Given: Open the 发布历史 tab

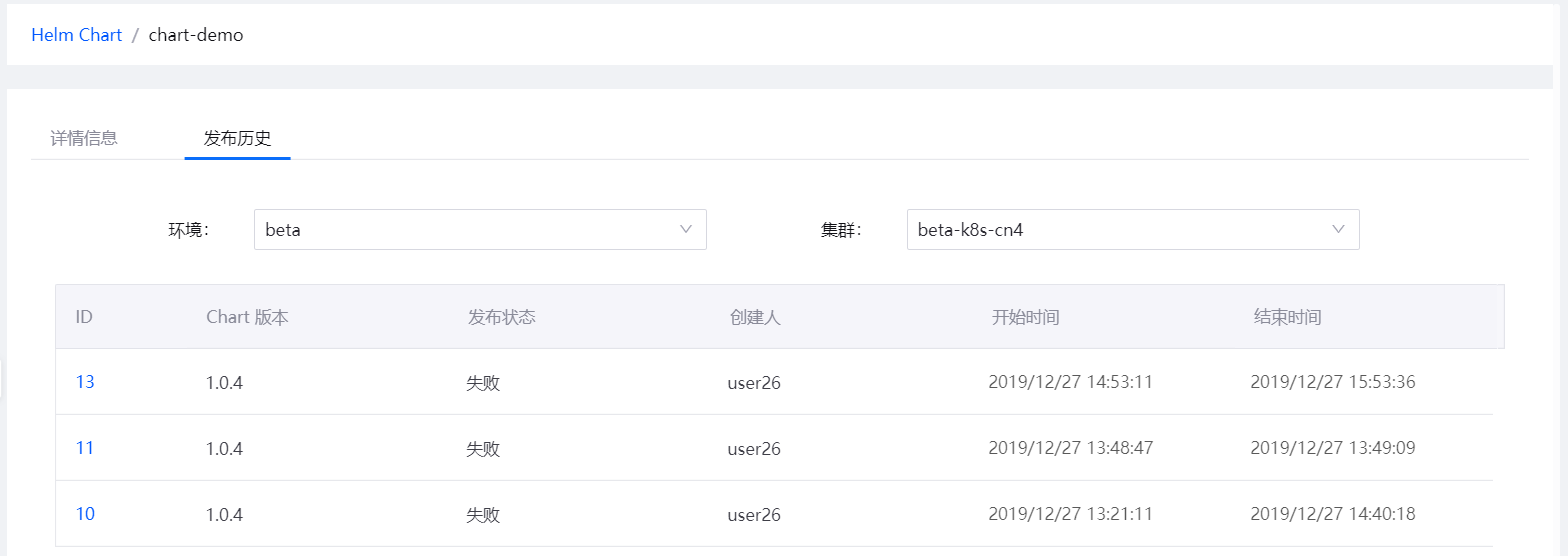Looking at the screenshot, I should tap(237, 138).
